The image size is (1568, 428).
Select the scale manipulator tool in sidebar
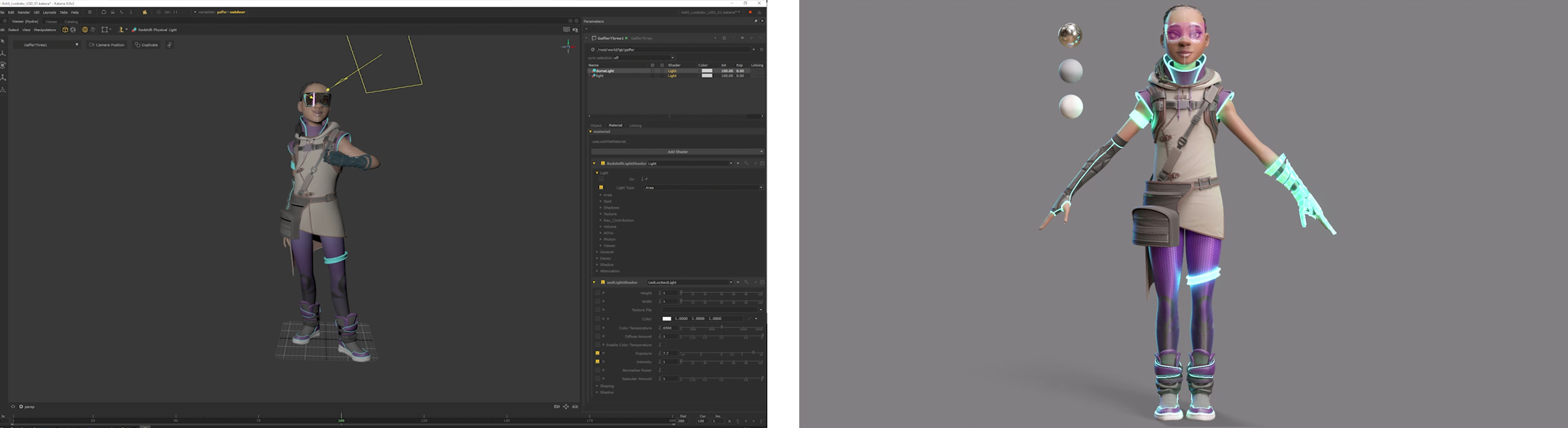pos(3,77)
